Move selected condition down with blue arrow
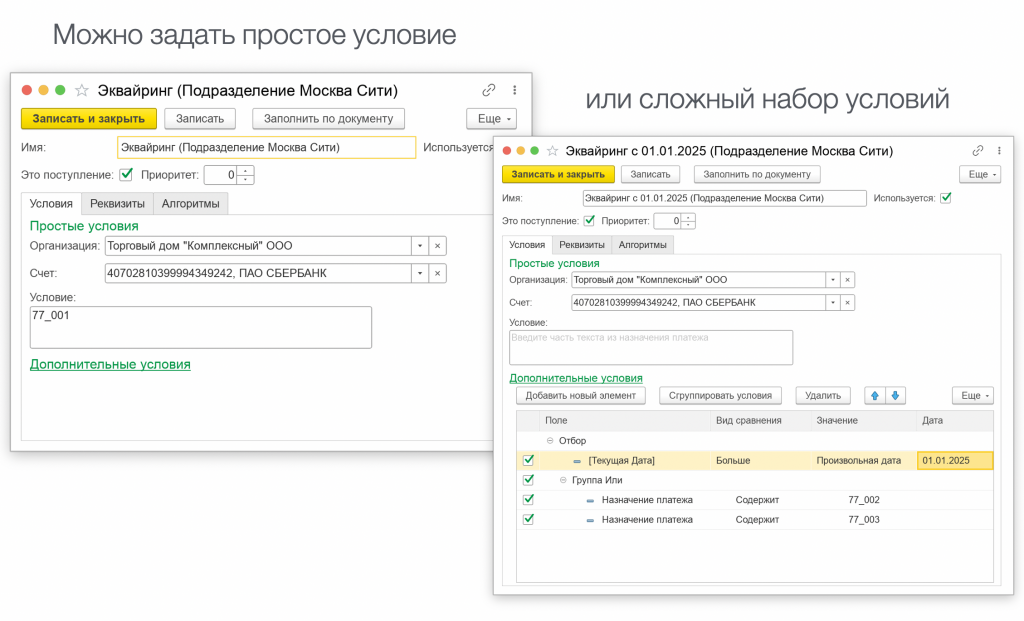The height and width of the screenshot is (621, 1024). coord(895,395)
